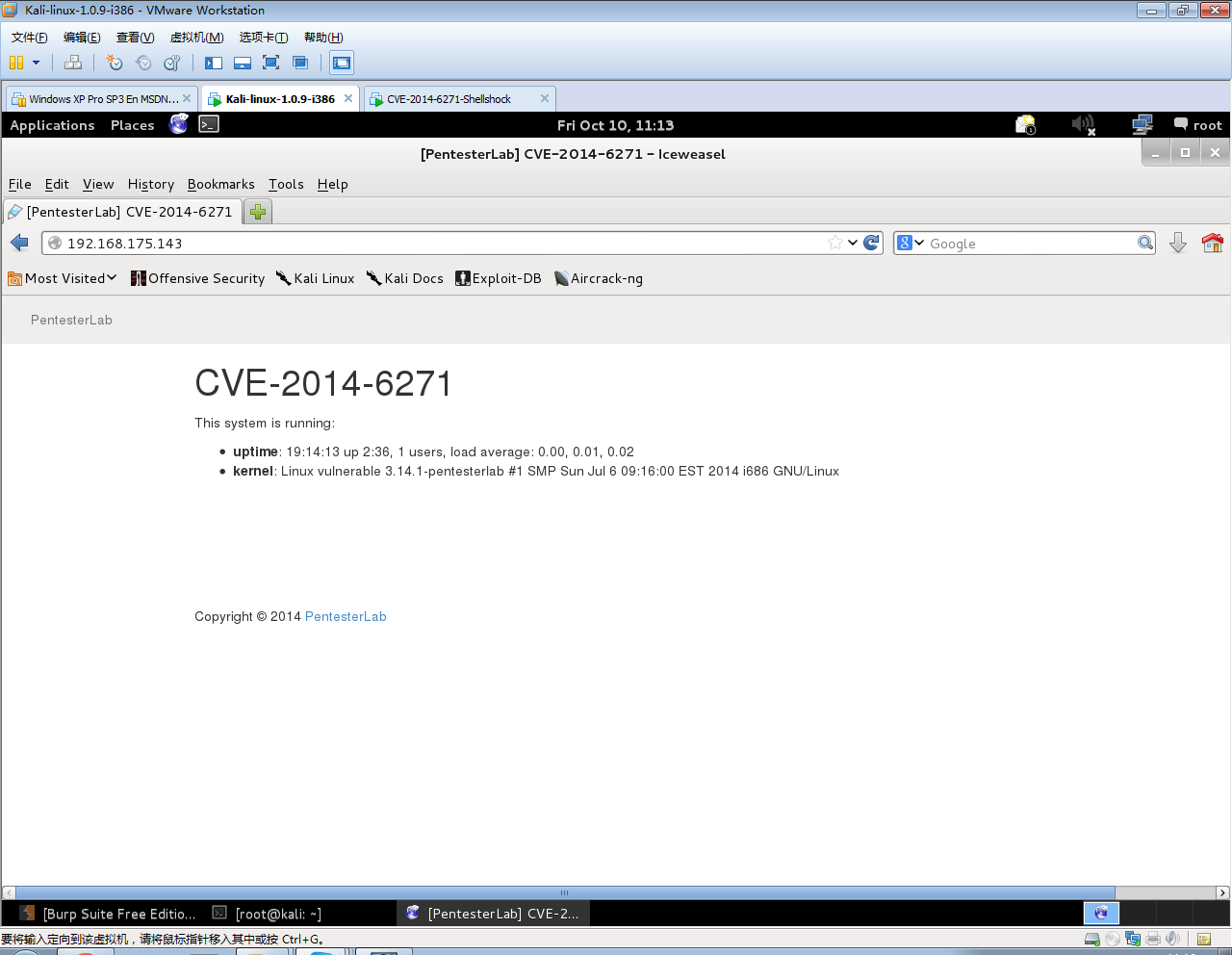Go to the home page icon
The image size is (1232, 955).
[1213, 243]
